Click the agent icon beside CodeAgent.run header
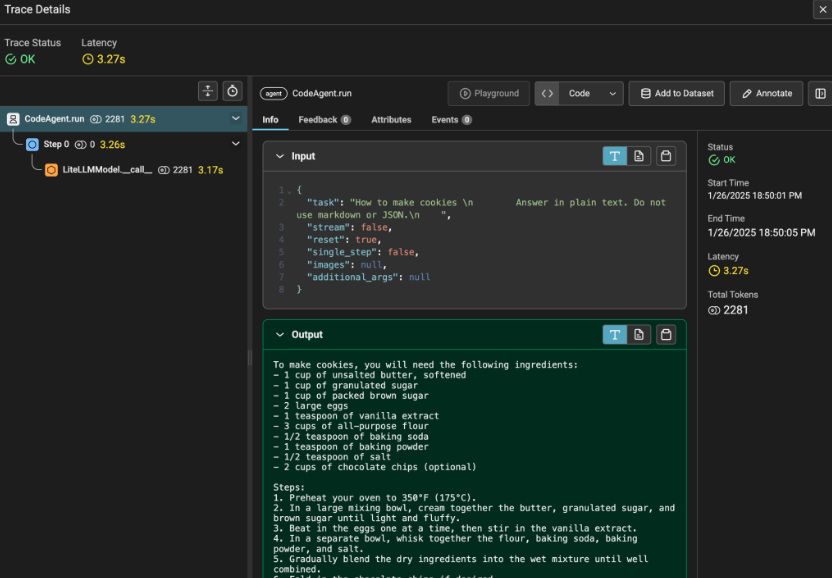 (273, 92)
